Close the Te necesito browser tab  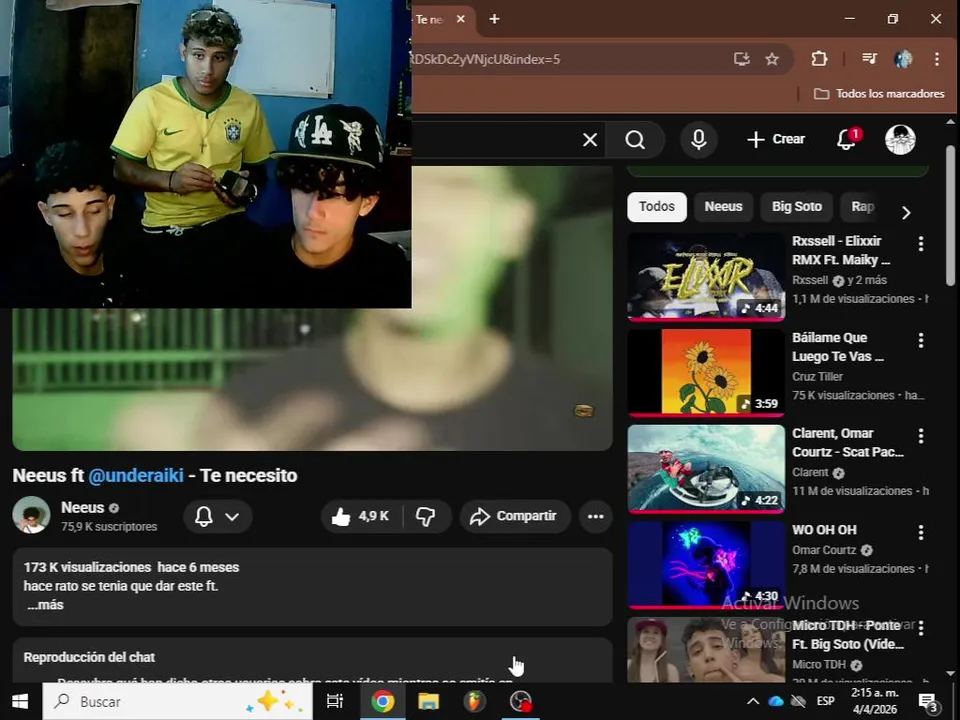pyautogui.click(x=461, y=19)
